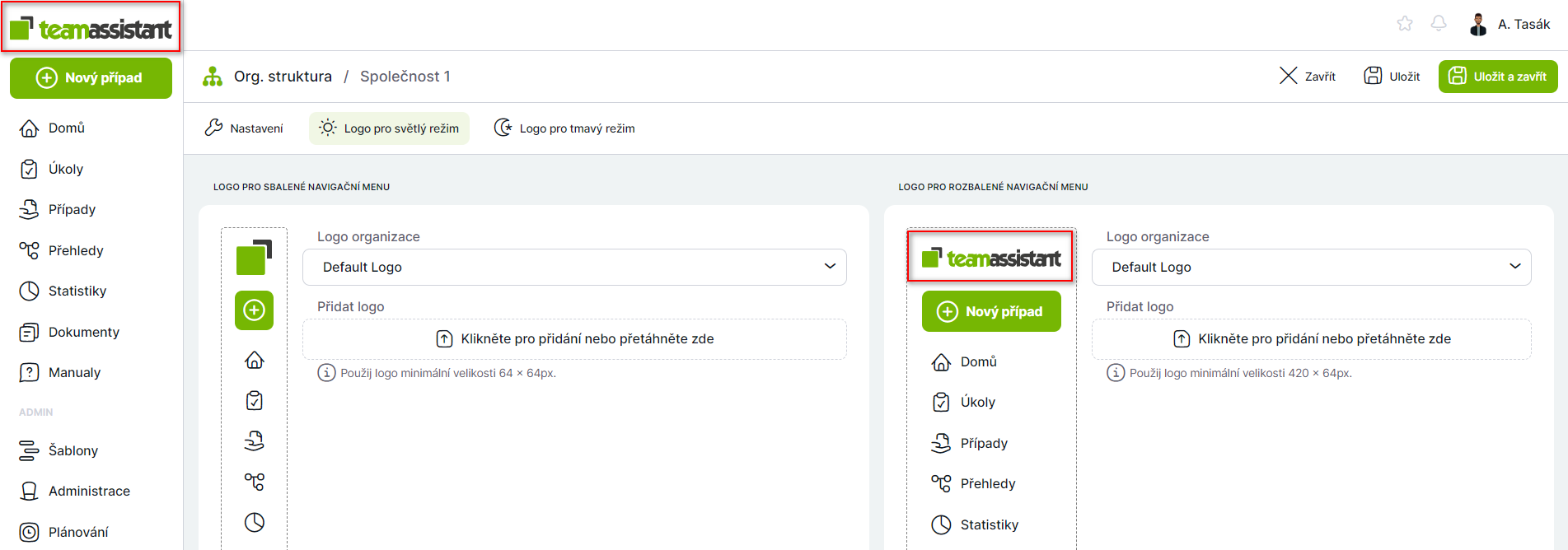Click the clock statistics icon in collapsed preview
1568x550 pixels.
coord(254,522)
